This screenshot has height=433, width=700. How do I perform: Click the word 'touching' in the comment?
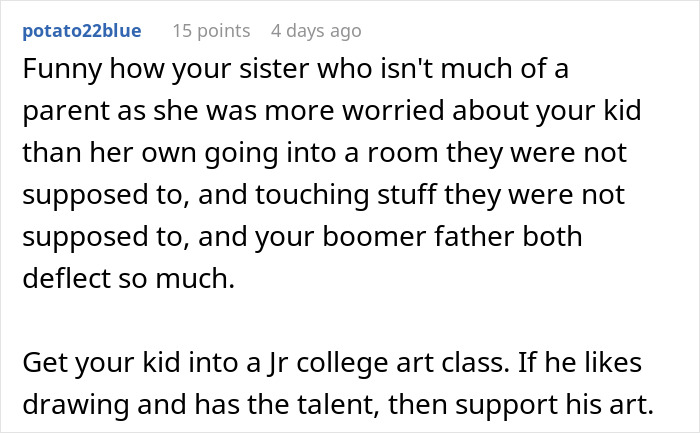coord(312,195)
